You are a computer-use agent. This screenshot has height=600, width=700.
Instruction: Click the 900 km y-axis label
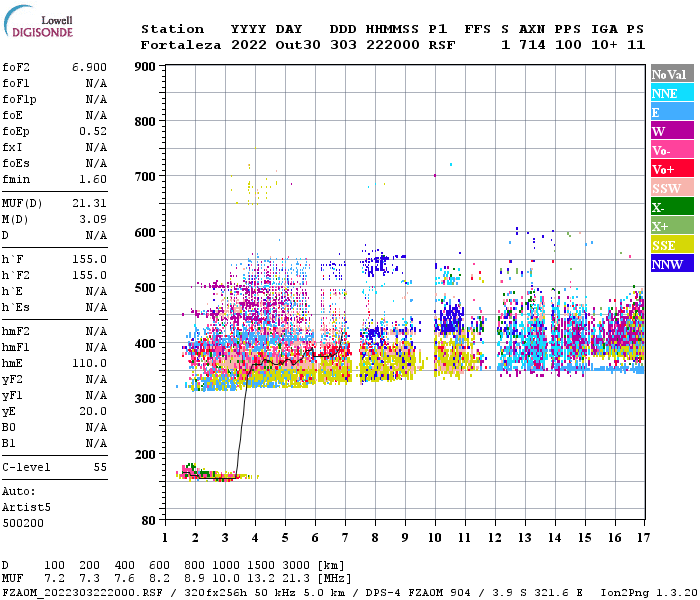point(145,67)
